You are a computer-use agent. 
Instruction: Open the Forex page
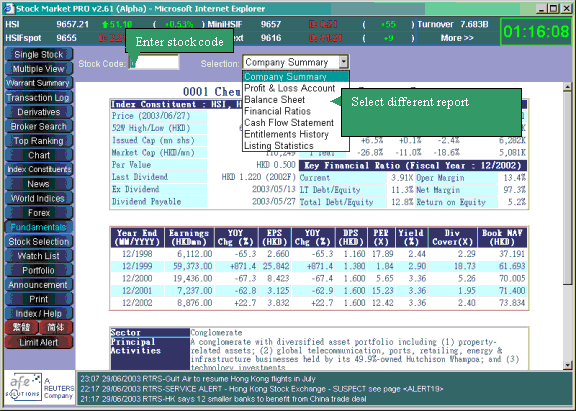click(x=39, y=213)
